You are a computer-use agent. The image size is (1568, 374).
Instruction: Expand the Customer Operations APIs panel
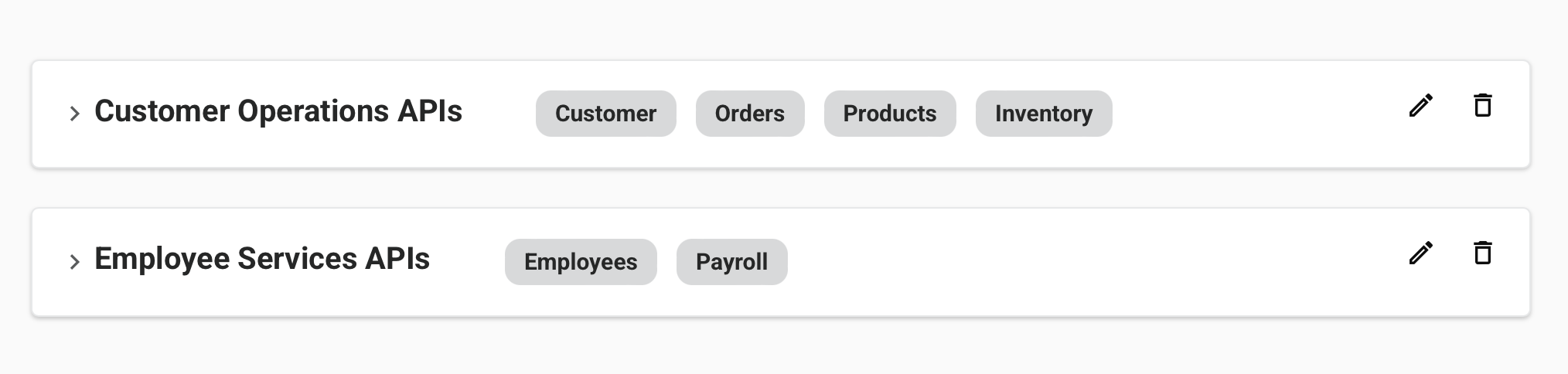click(x=74, y=114)
